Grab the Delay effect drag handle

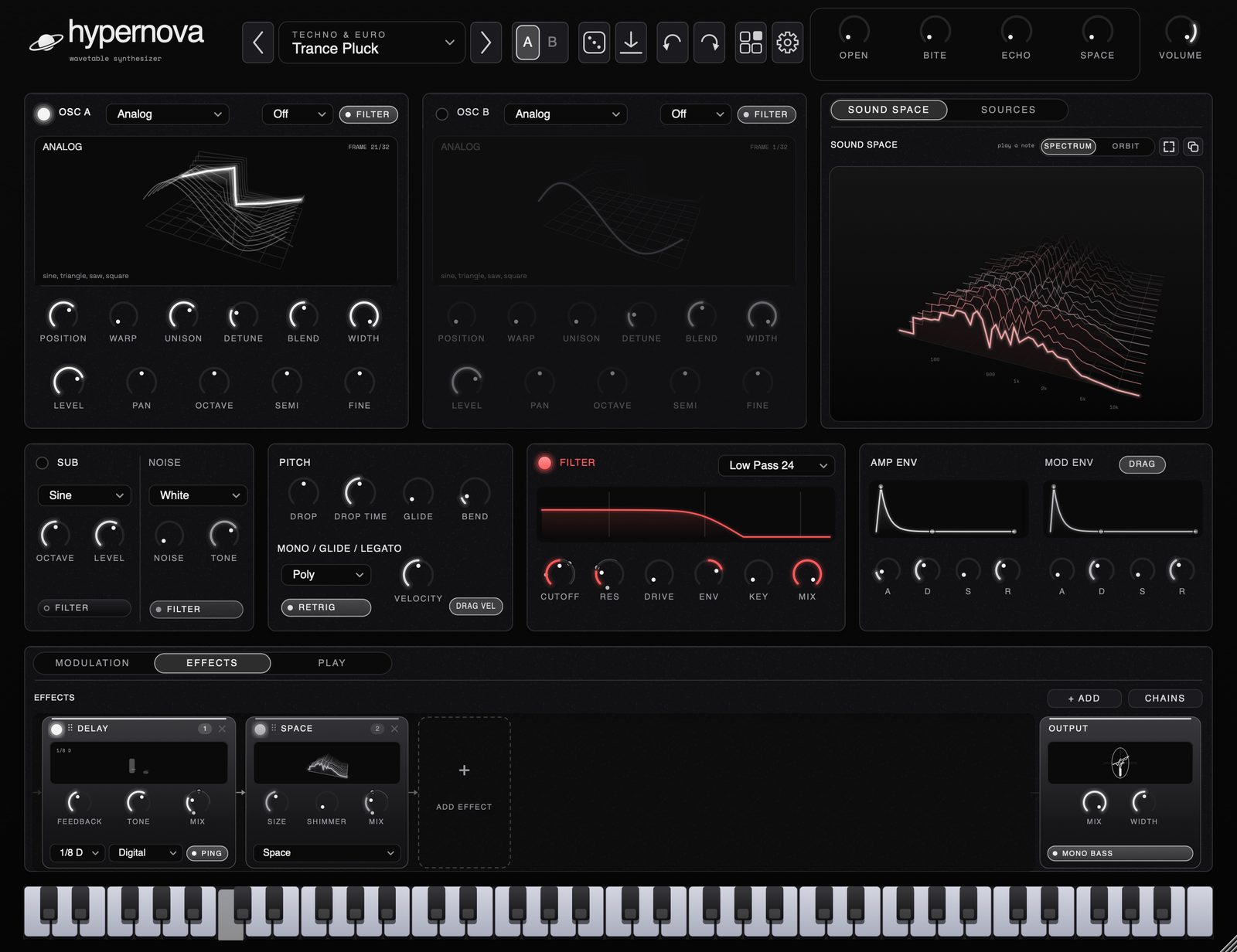pos(70,728)
